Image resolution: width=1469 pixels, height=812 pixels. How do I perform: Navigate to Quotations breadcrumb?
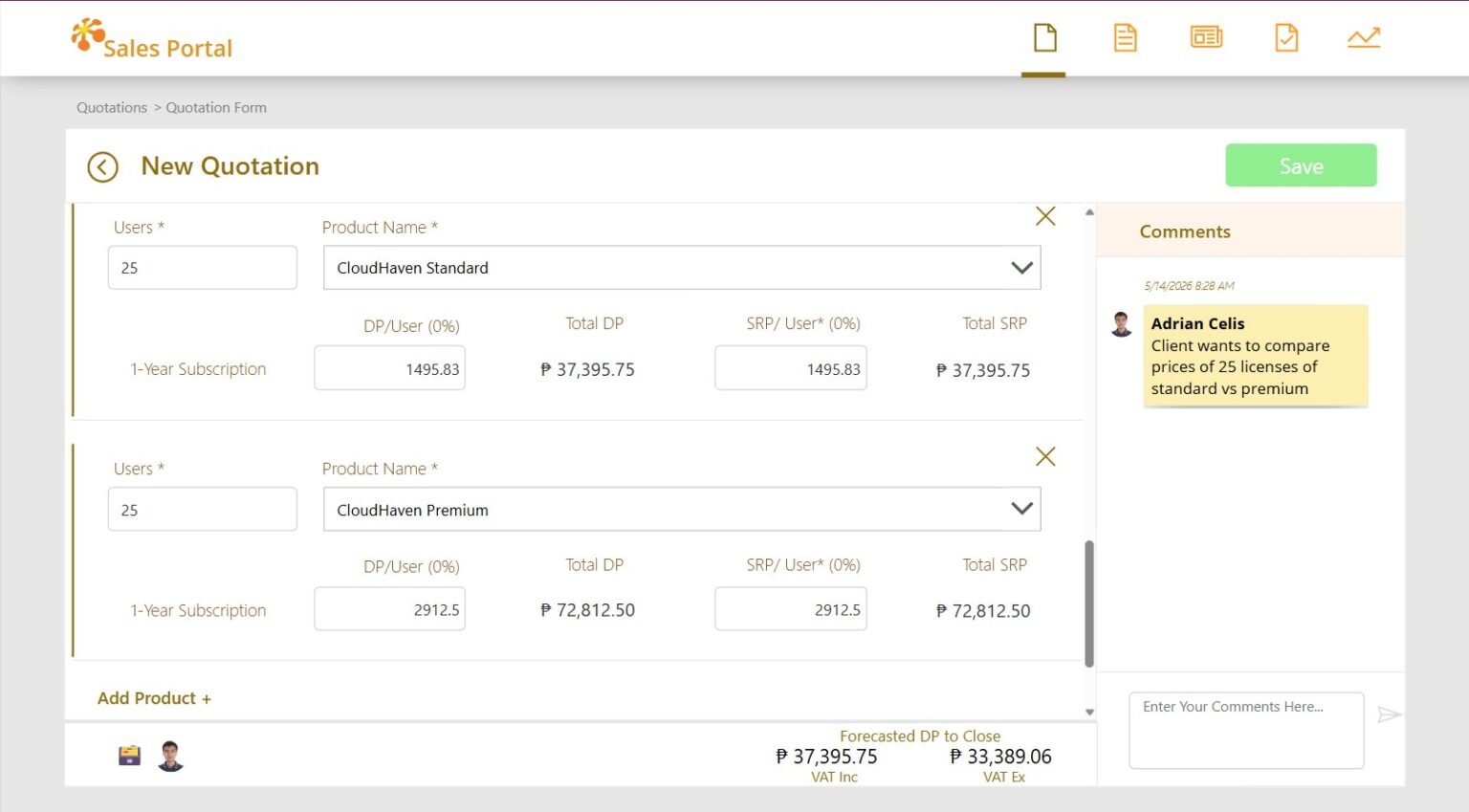pos(112,108)
